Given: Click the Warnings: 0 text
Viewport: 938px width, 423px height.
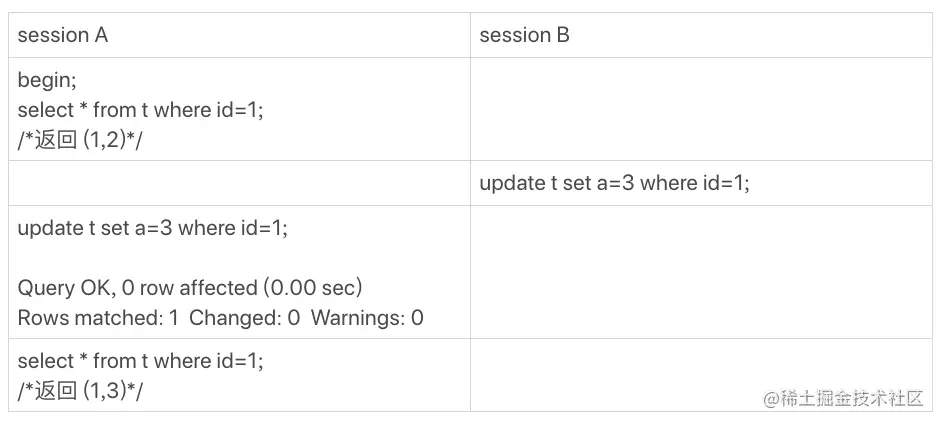Looking at the screenshot, I should coord(367,318).
